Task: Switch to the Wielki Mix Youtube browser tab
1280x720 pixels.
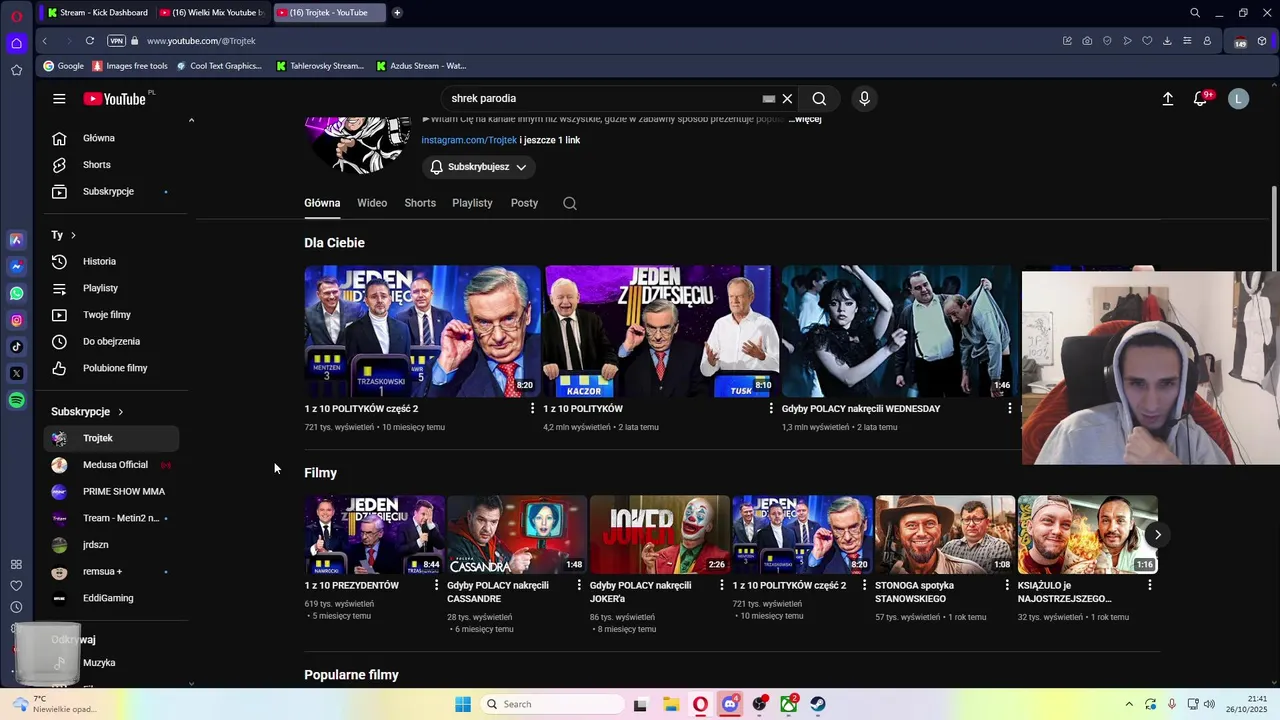Action: (x=212, y=13)
